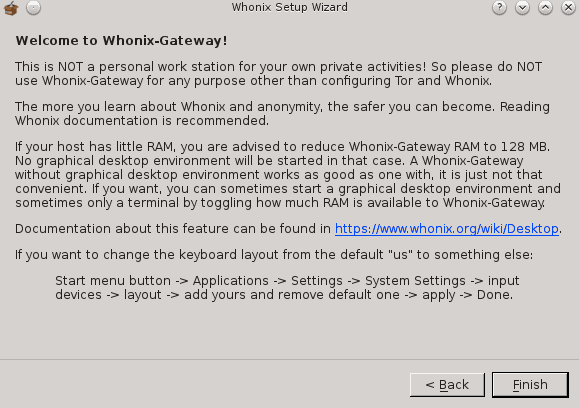Maximize the wizard using the up-chevron button
Viewport: 579px width, 408px height.
tap(545, 8)
